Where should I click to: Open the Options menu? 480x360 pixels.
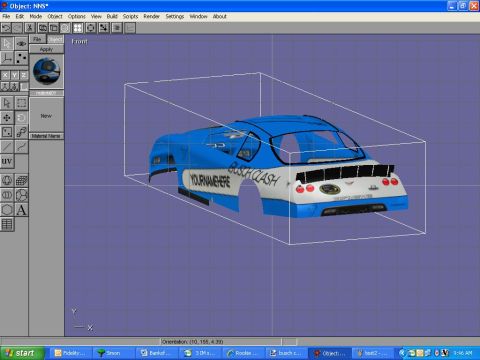77,16
